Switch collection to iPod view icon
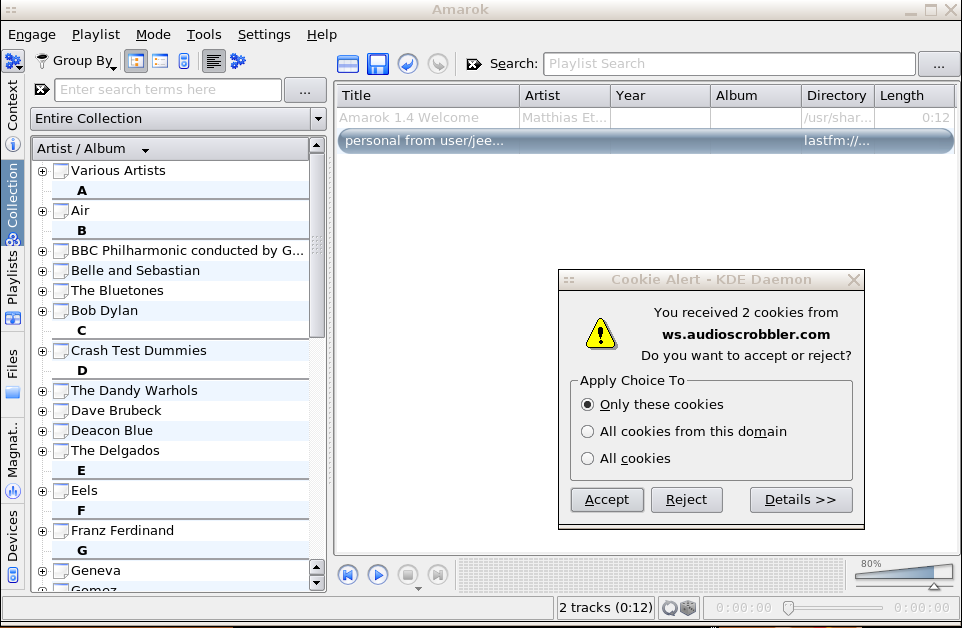Image resolution: width=962 pixels, height=628 pixels. [184, 61]
